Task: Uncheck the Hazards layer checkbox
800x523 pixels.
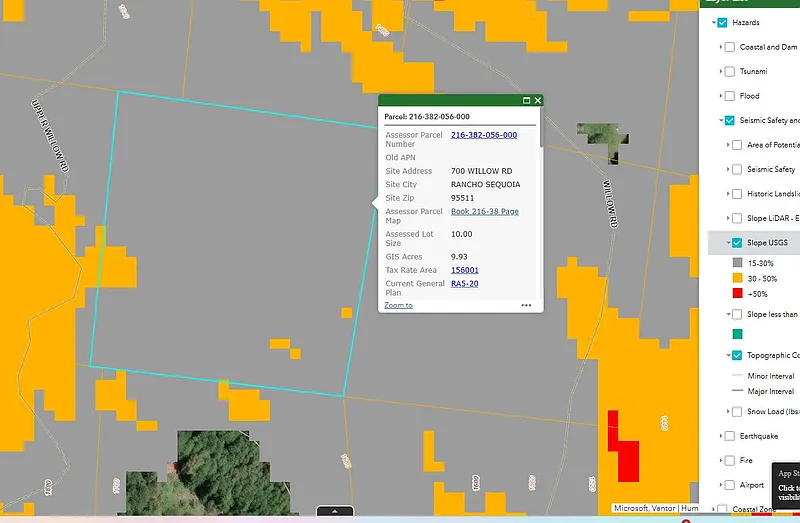Action: click(x=722, y=22)
